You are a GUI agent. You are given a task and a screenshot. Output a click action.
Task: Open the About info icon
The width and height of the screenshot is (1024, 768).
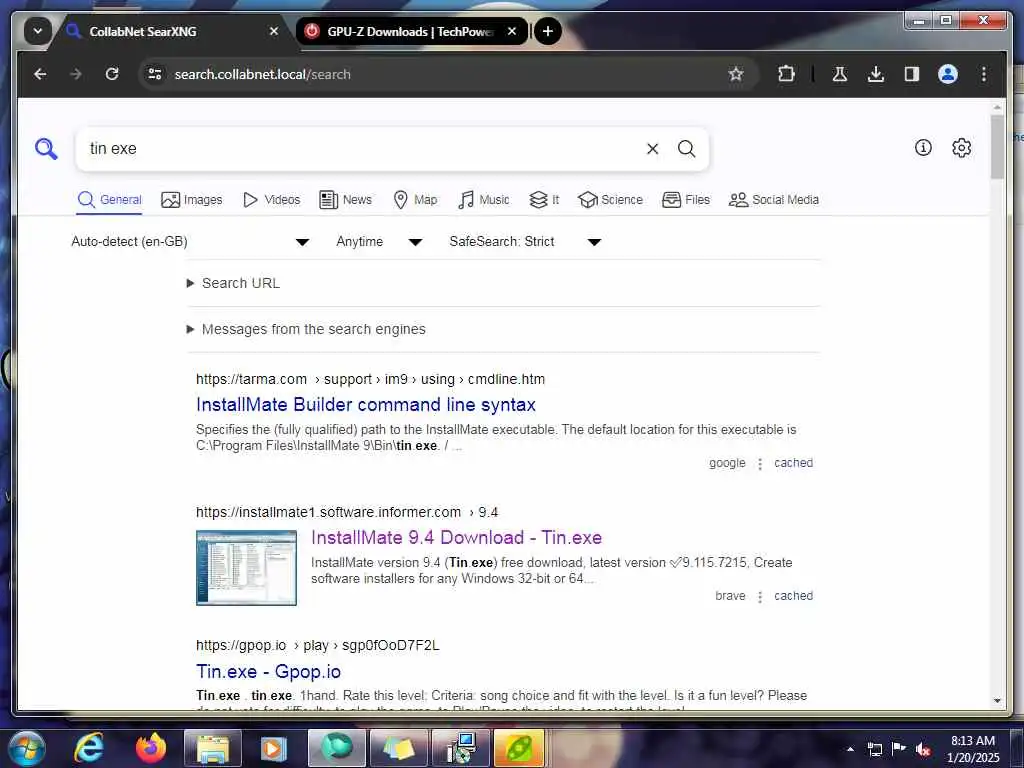coord(923,148)
